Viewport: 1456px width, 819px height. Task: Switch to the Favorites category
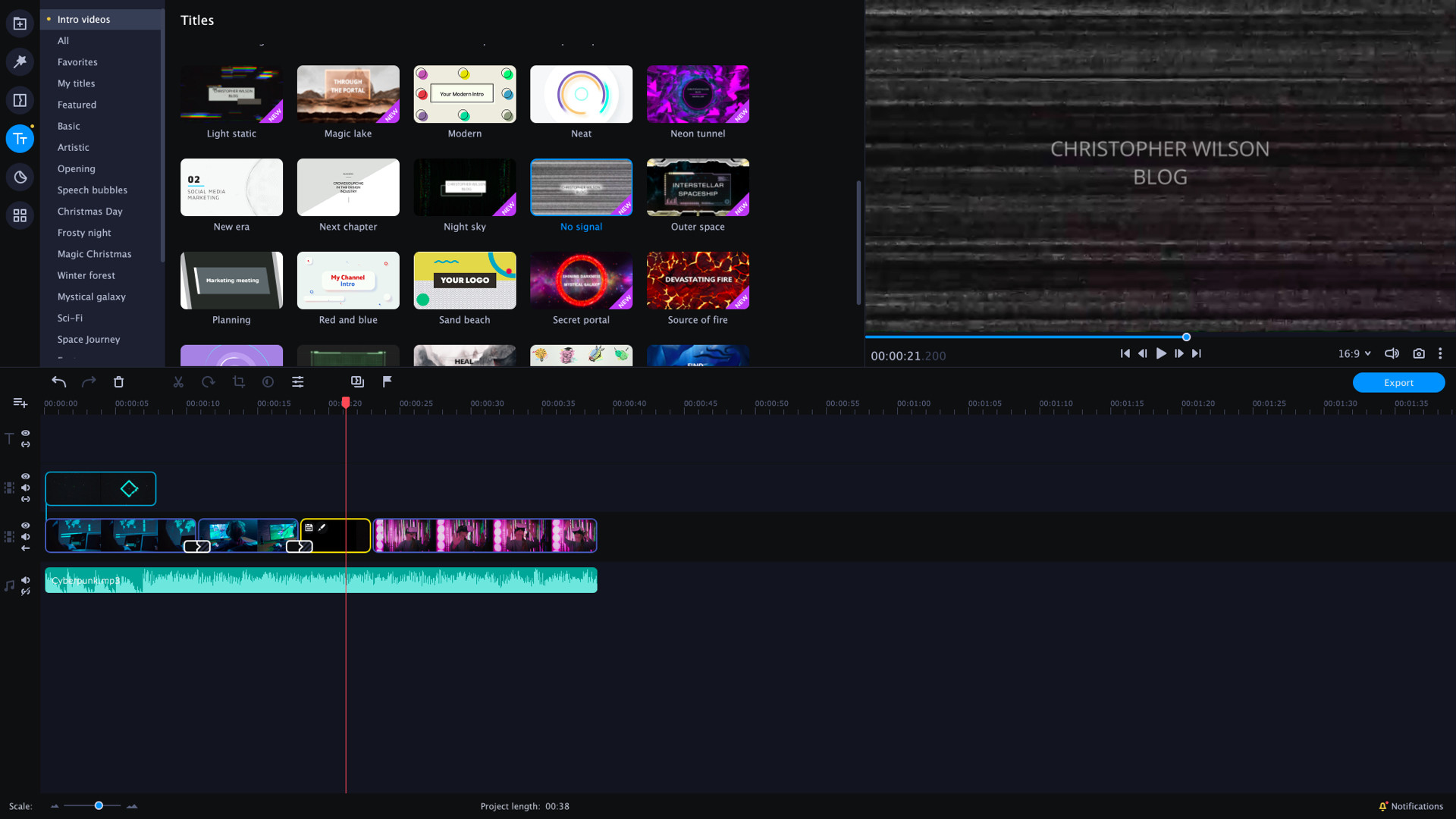(x=77, y=61)
